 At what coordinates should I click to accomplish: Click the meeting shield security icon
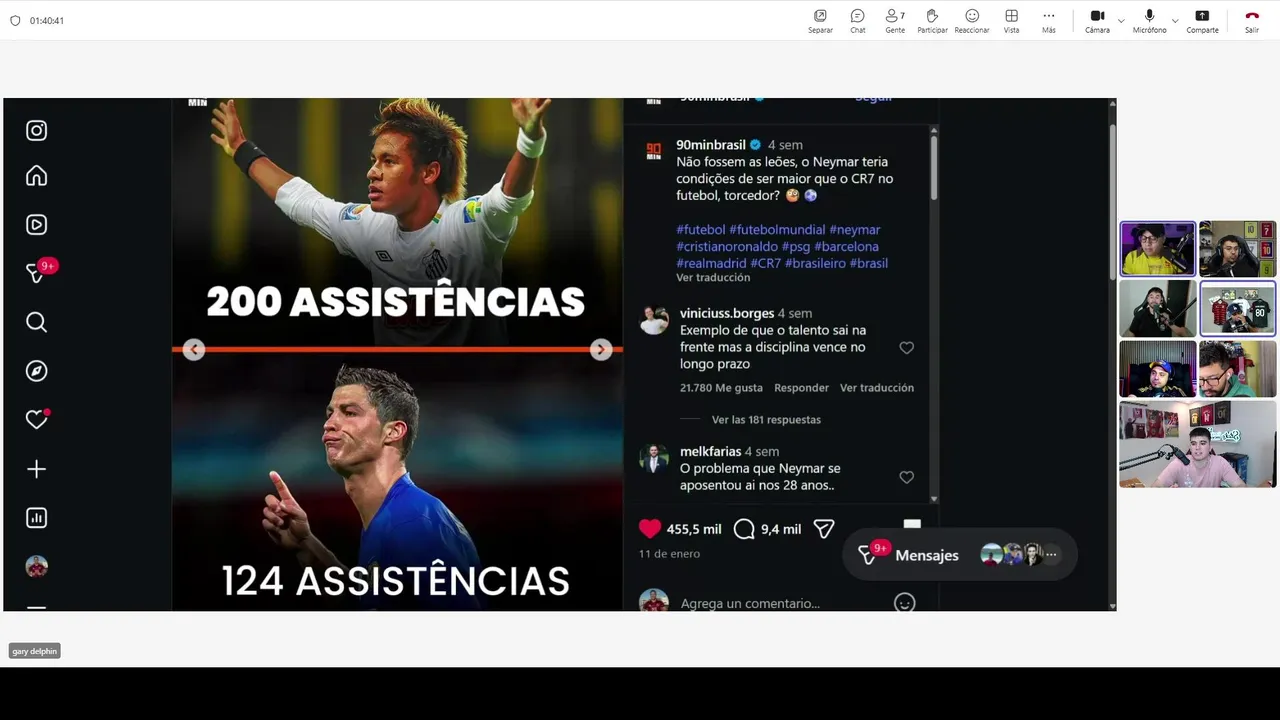[15, 20]
